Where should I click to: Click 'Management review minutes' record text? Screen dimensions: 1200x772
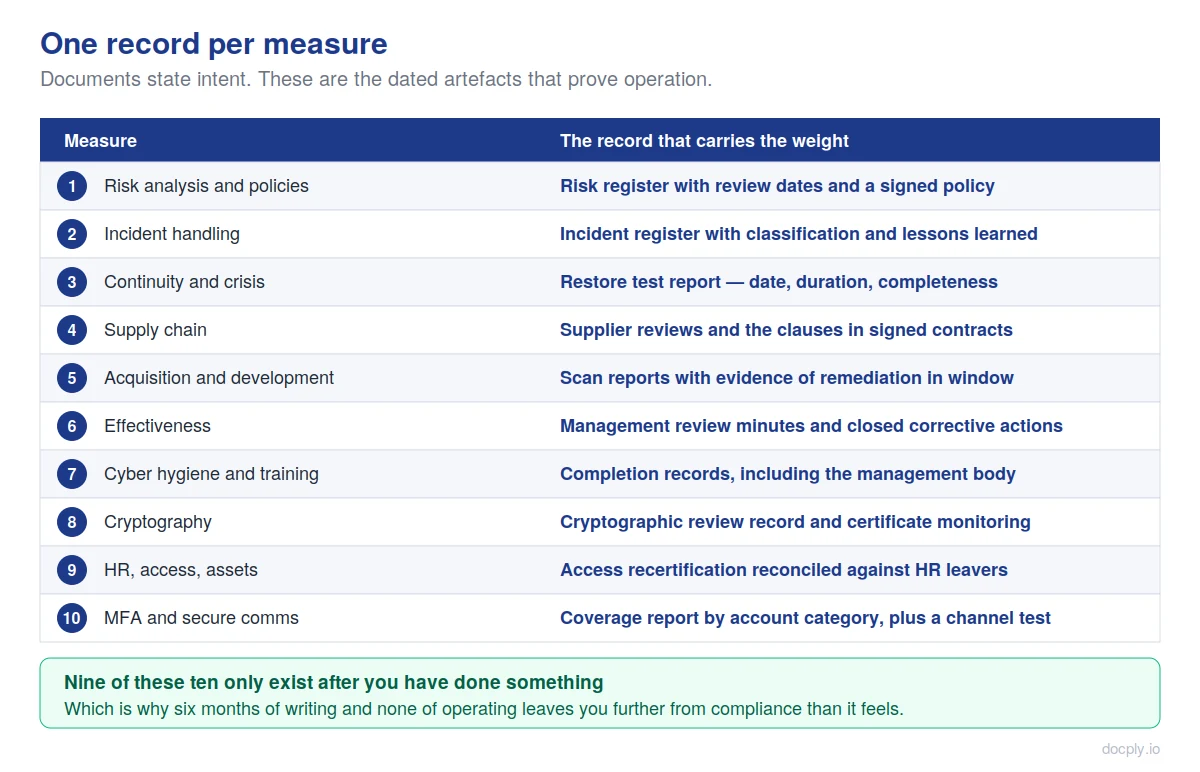(x=811, y=426)
